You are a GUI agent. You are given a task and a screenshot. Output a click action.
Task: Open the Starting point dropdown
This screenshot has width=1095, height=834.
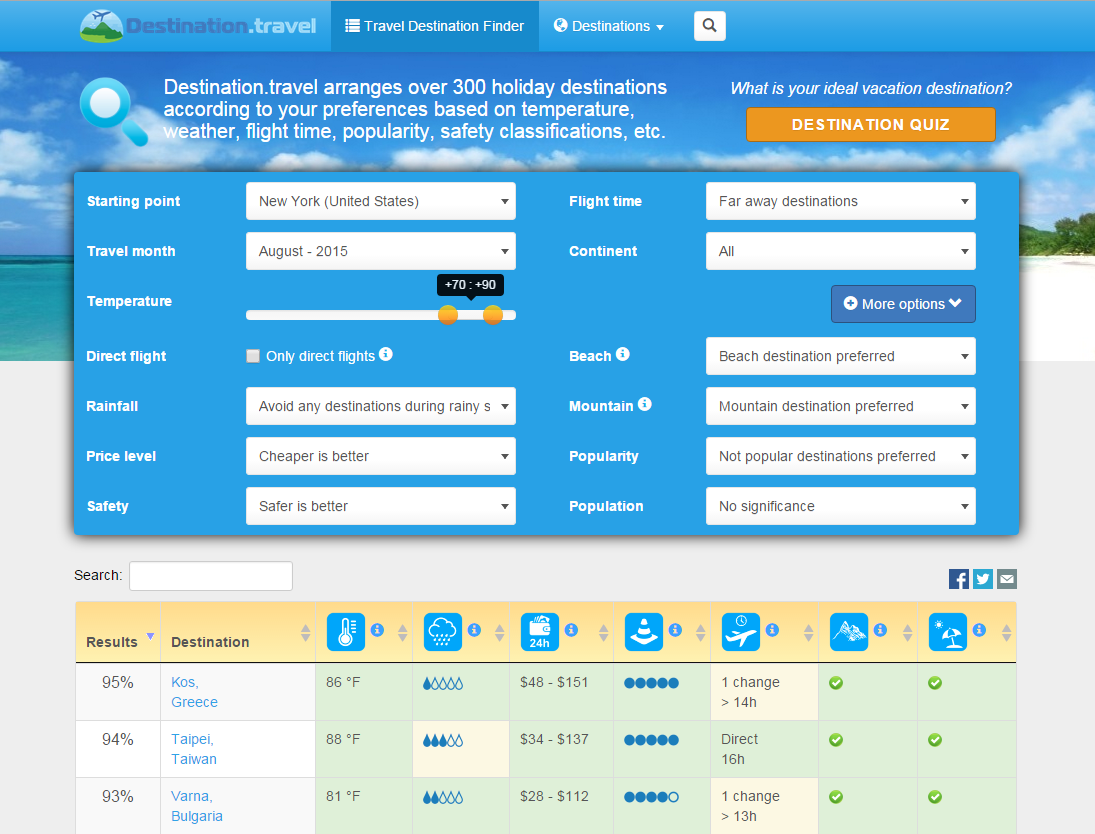coord(381,201)
